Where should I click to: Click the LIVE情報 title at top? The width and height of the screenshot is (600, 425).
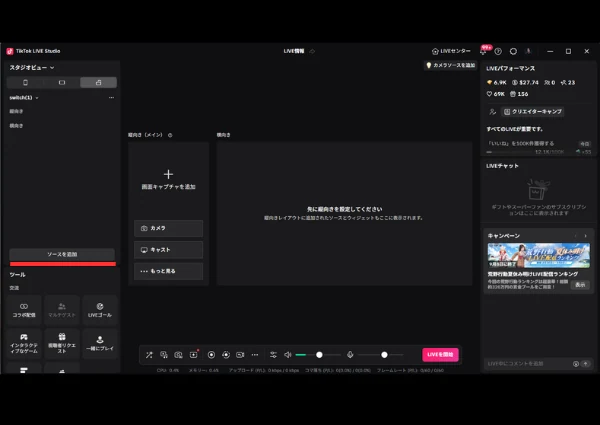pos(293,51)
